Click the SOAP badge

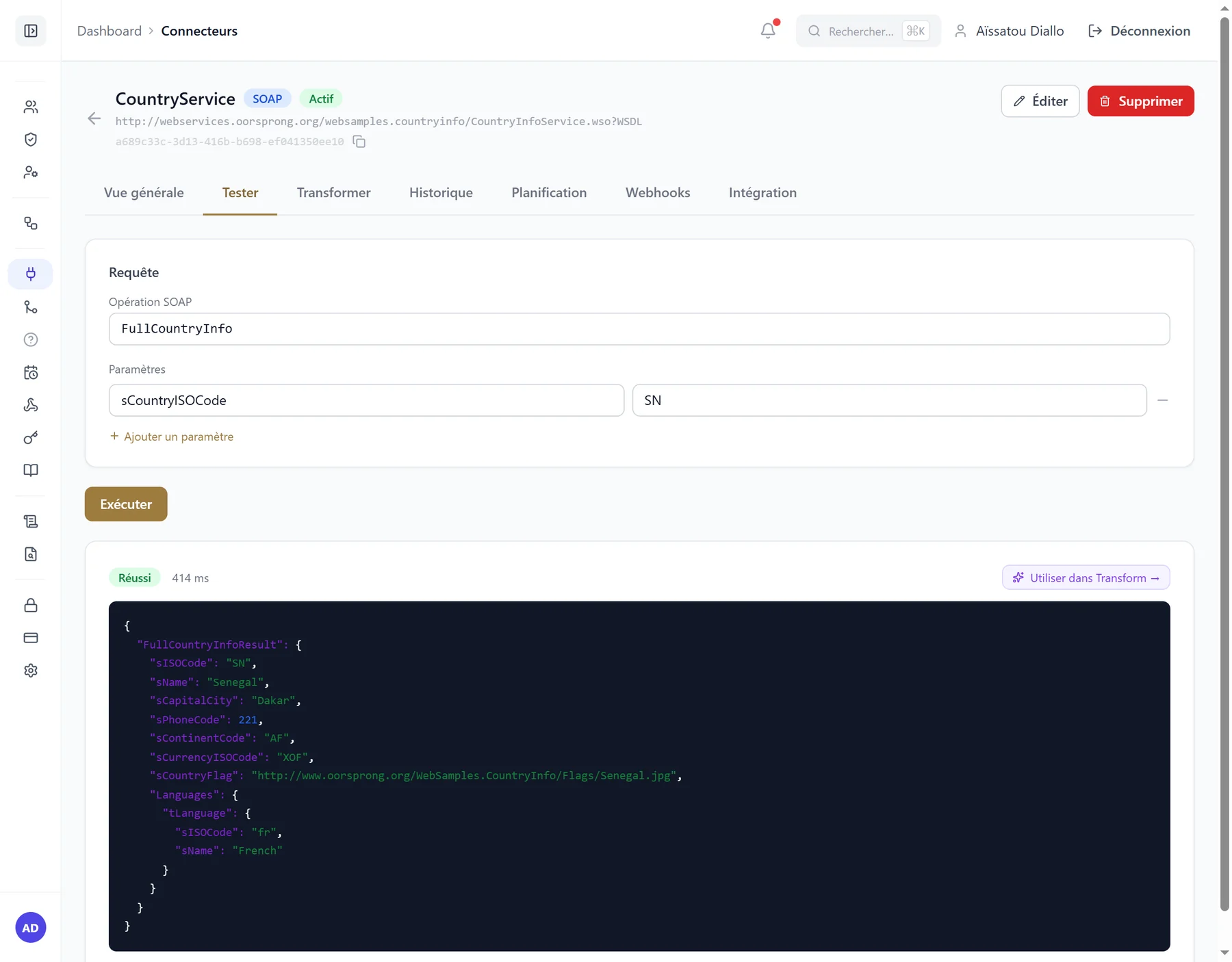(268, 99)
